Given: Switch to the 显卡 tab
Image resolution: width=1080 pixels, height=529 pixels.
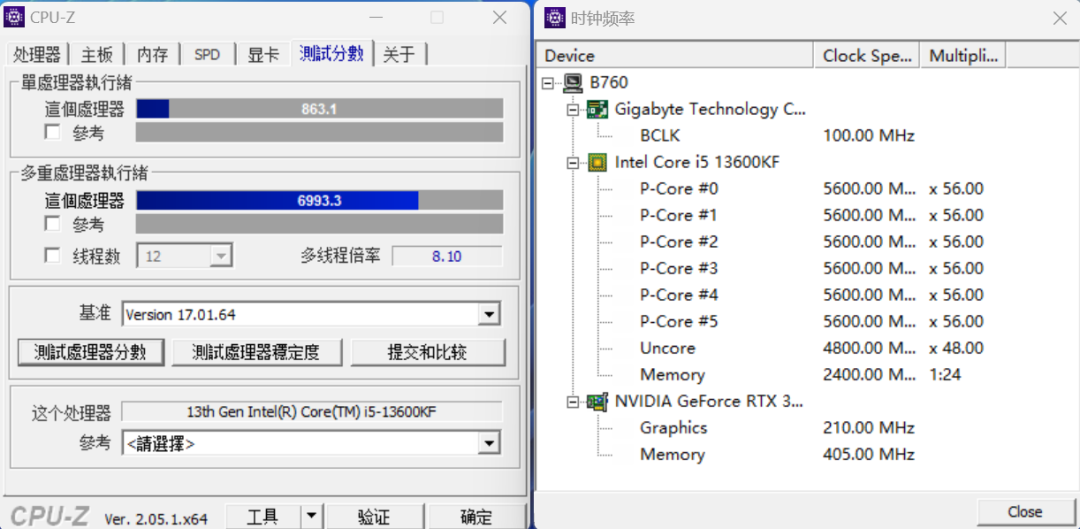Looking at the screenshot, I should [x=263, y=54].
